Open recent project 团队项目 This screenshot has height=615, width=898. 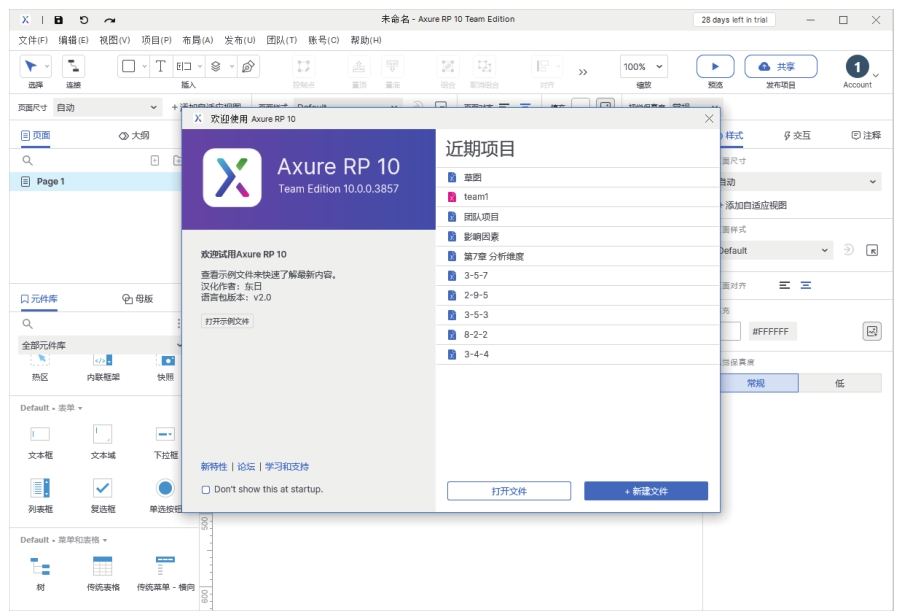(x=481, y=217)
